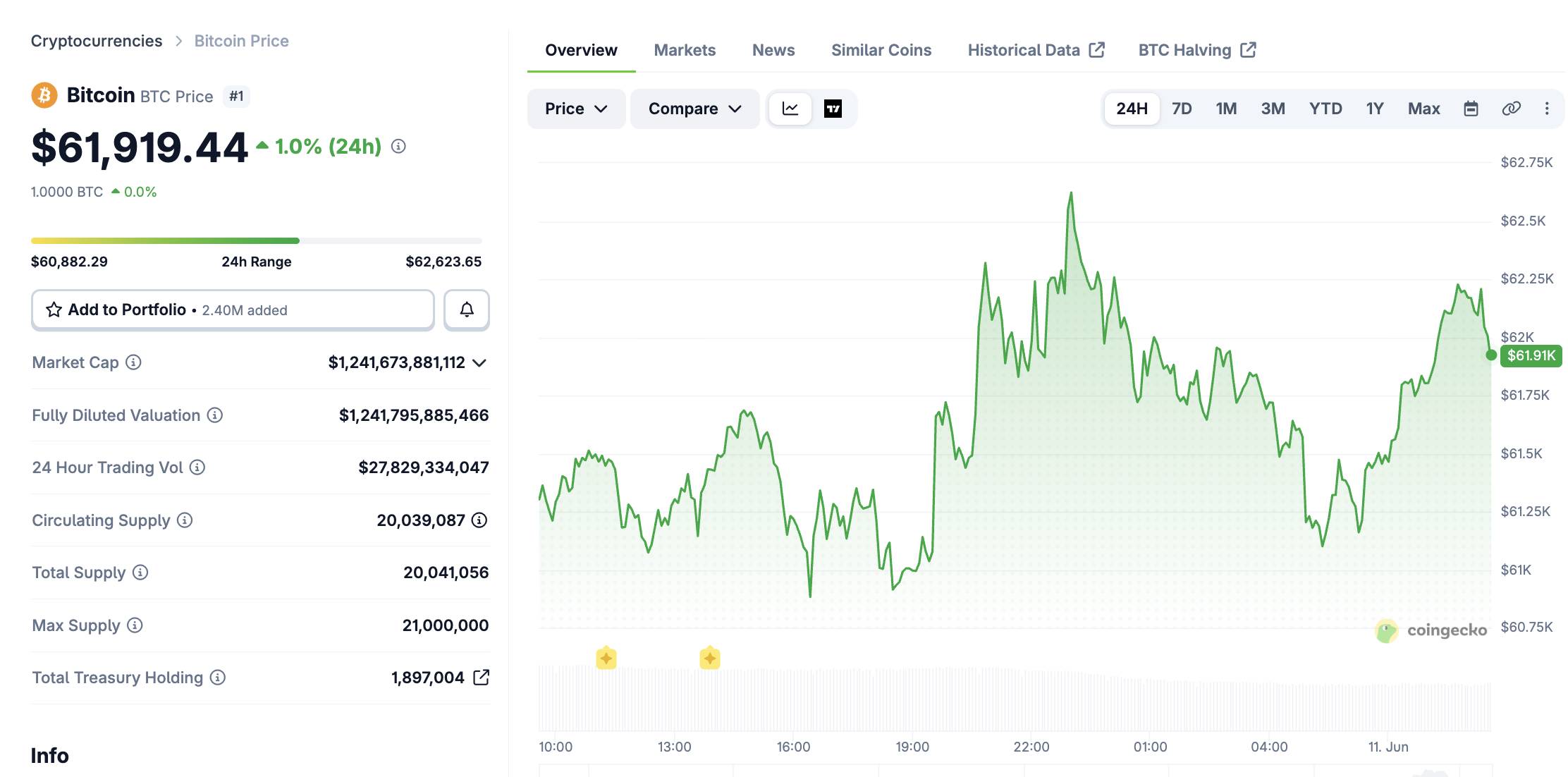
Task: Switch to the Overview tab
Action: [581, 50]
